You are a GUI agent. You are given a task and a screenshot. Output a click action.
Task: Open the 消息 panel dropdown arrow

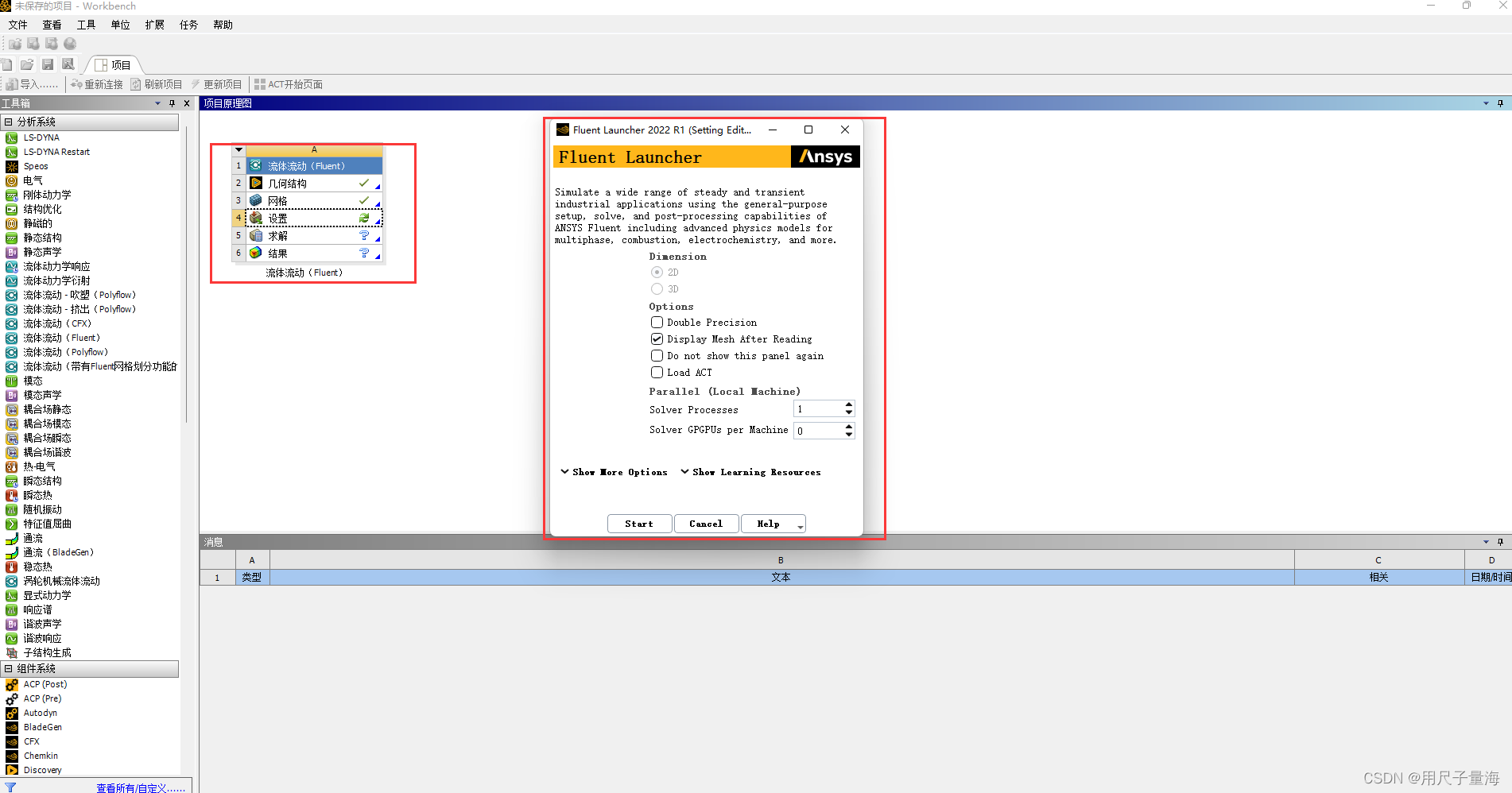(x=1486, y=542)
